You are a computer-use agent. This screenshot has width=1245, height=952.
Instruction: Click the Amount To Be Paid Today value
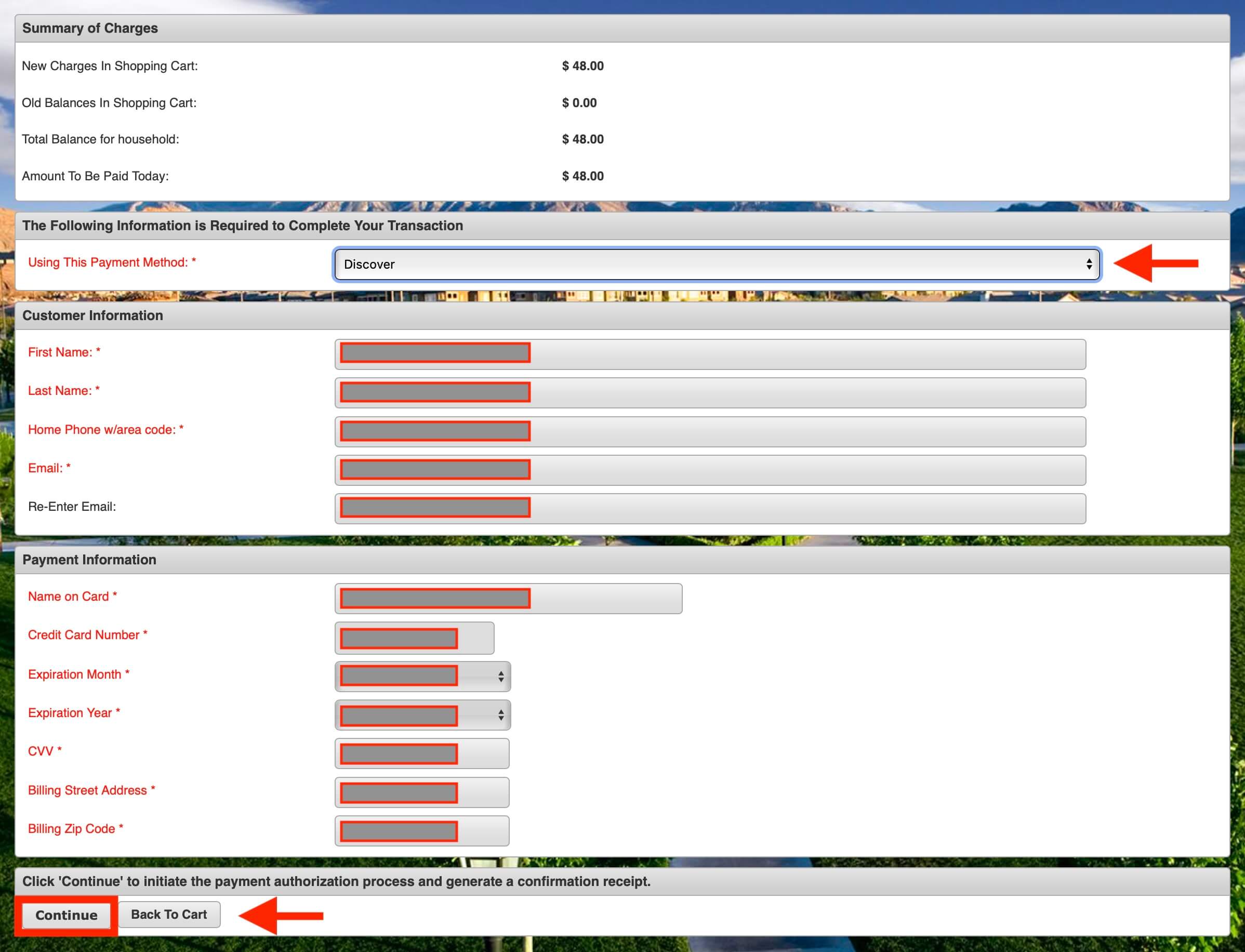tap(582, 176)
